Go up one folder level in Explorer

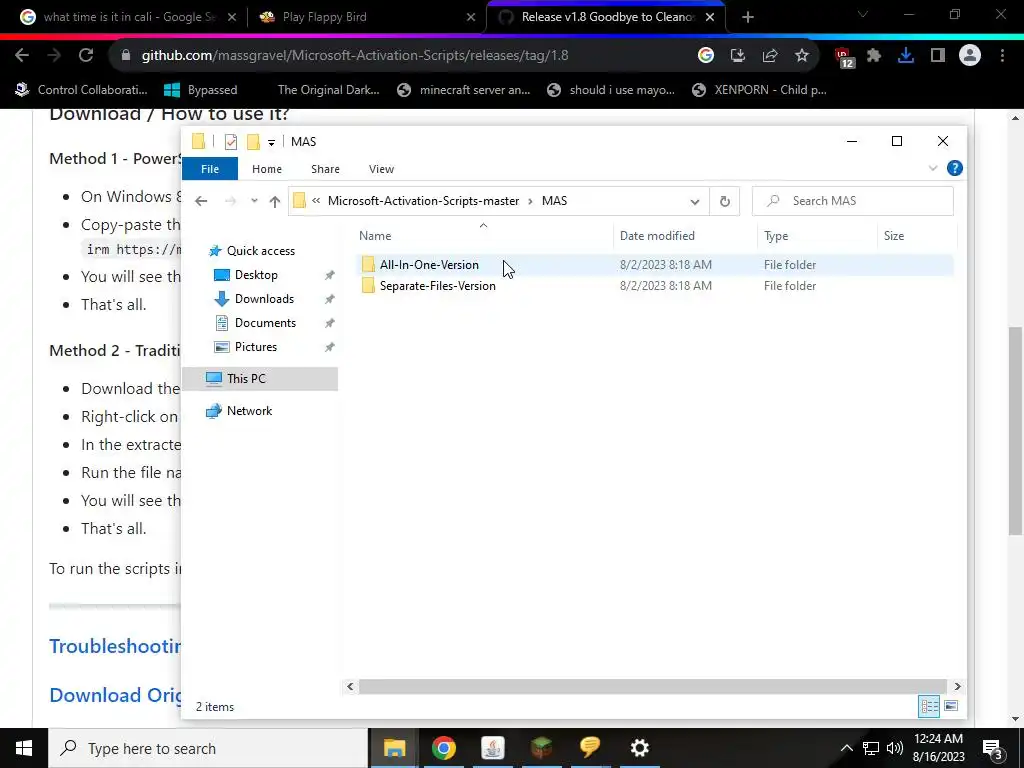tap(275, 201)
